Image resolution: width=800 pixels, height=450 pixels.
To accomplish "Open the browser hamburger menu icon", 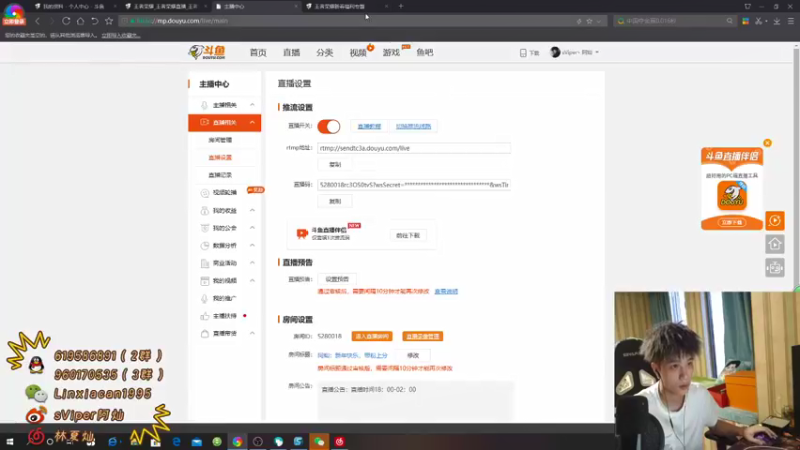I will click(x=791, y=21).
